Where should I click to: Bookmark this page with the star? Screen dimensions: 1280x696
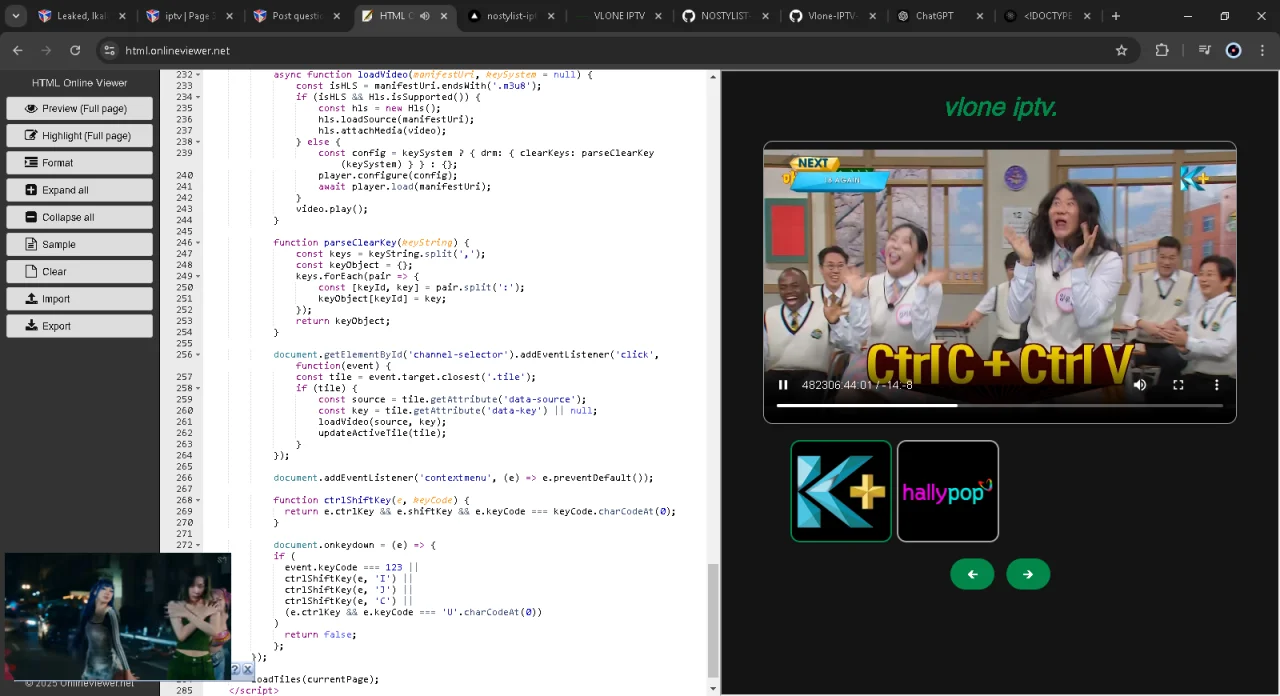pos(1121,50)
